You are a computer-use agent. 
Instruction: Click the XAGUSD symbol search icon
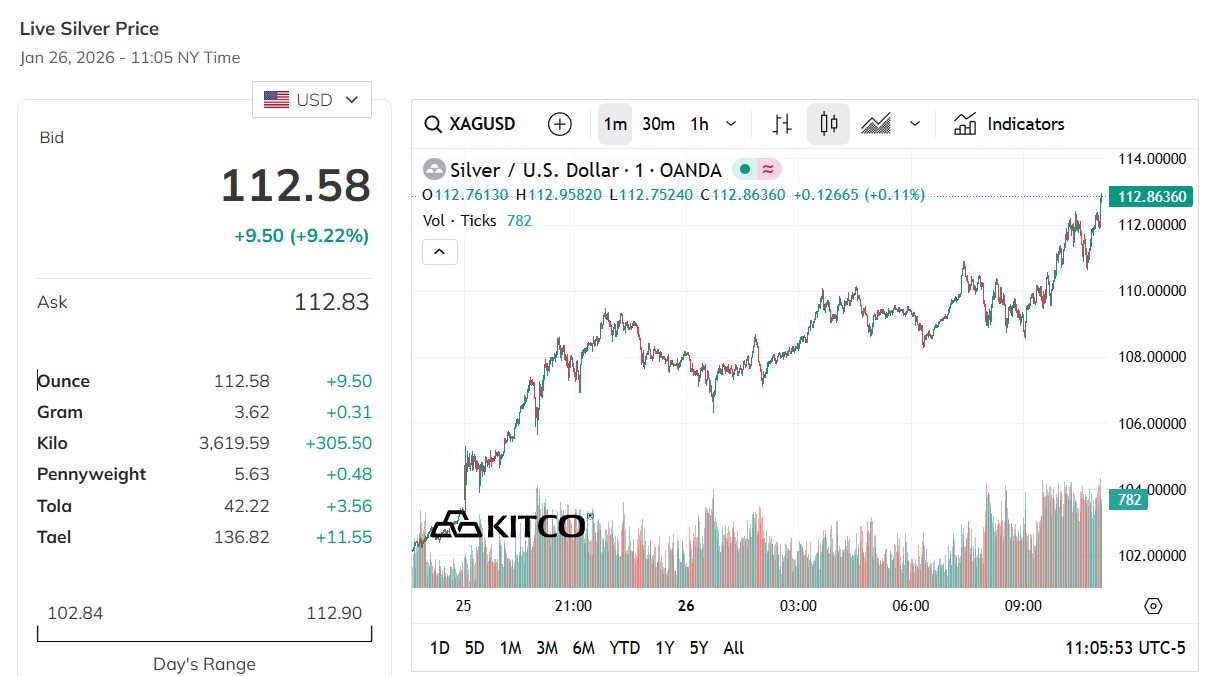click(x=433, y=124)
